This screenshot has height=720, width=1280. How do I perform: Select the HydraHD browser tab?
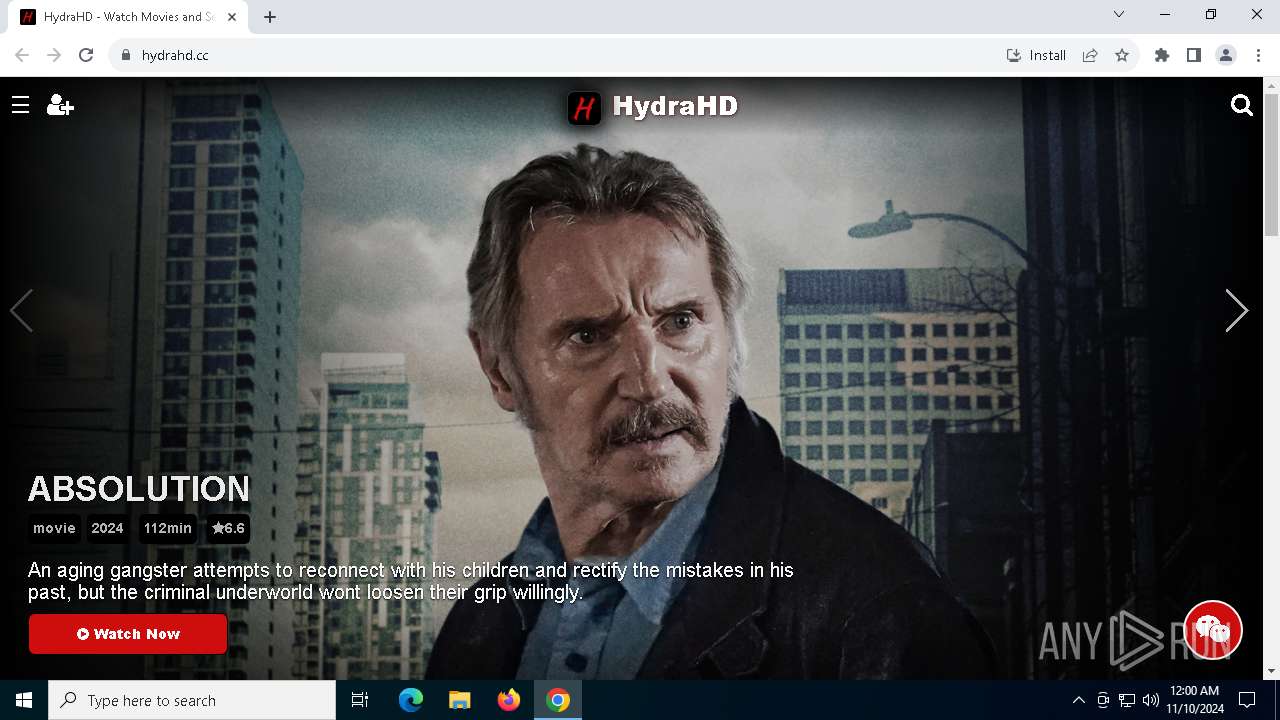(x=130, y=17)
